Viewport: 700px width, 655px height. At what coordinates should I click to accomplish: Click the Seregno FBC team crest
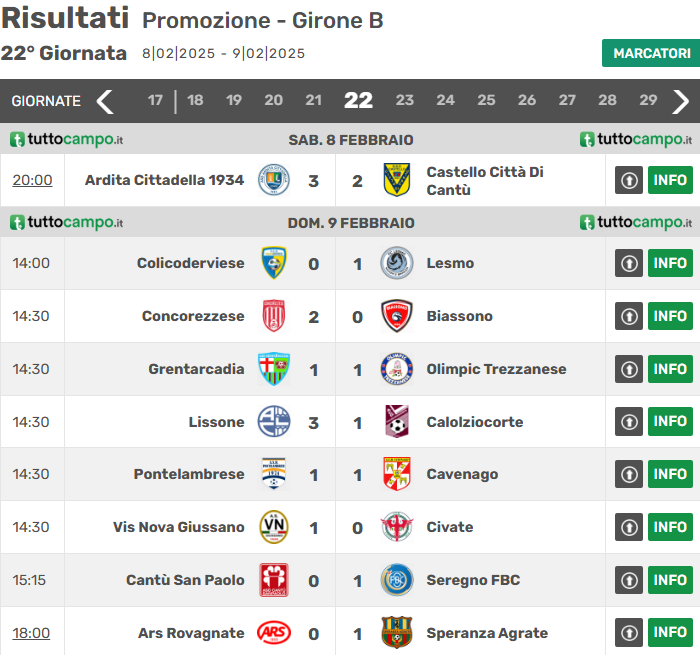pyautogui.click(x=397, y=580)
